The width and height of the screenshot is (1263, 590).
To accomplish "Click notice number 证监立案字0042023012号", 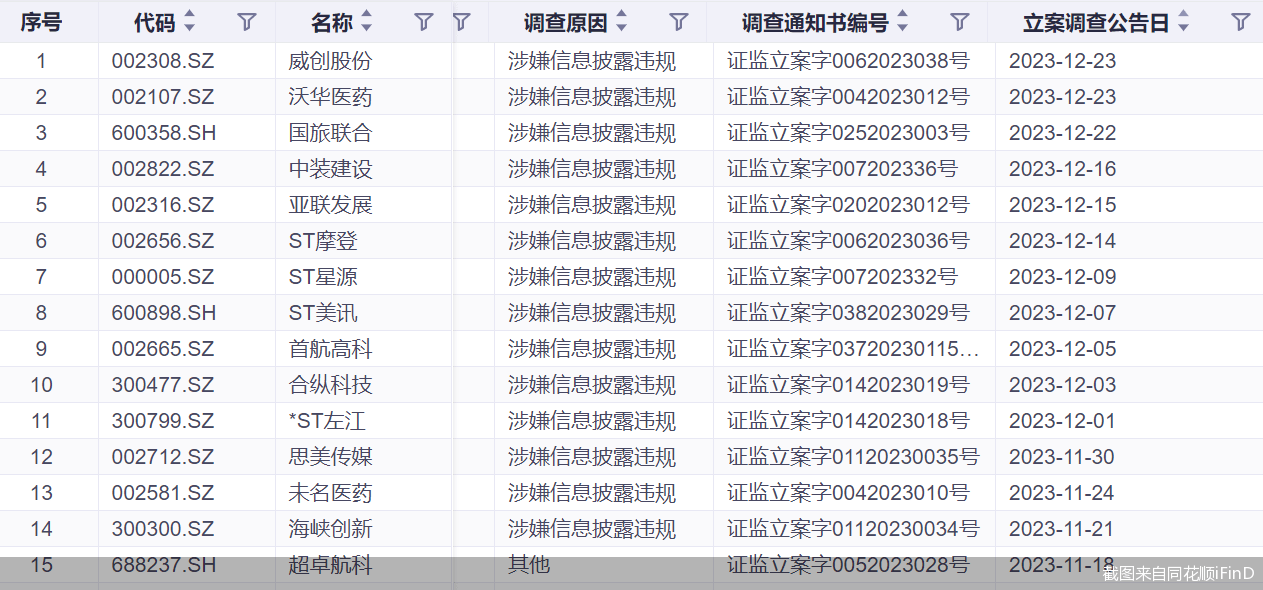I will coord(848,97).
